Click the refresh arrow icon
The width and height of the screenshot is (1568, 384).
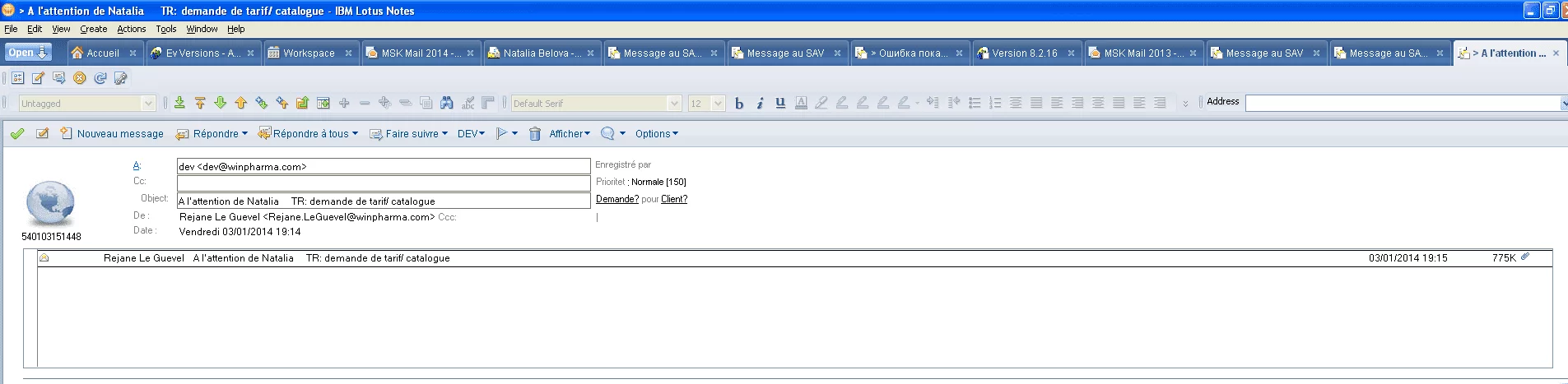pos(100,78)
